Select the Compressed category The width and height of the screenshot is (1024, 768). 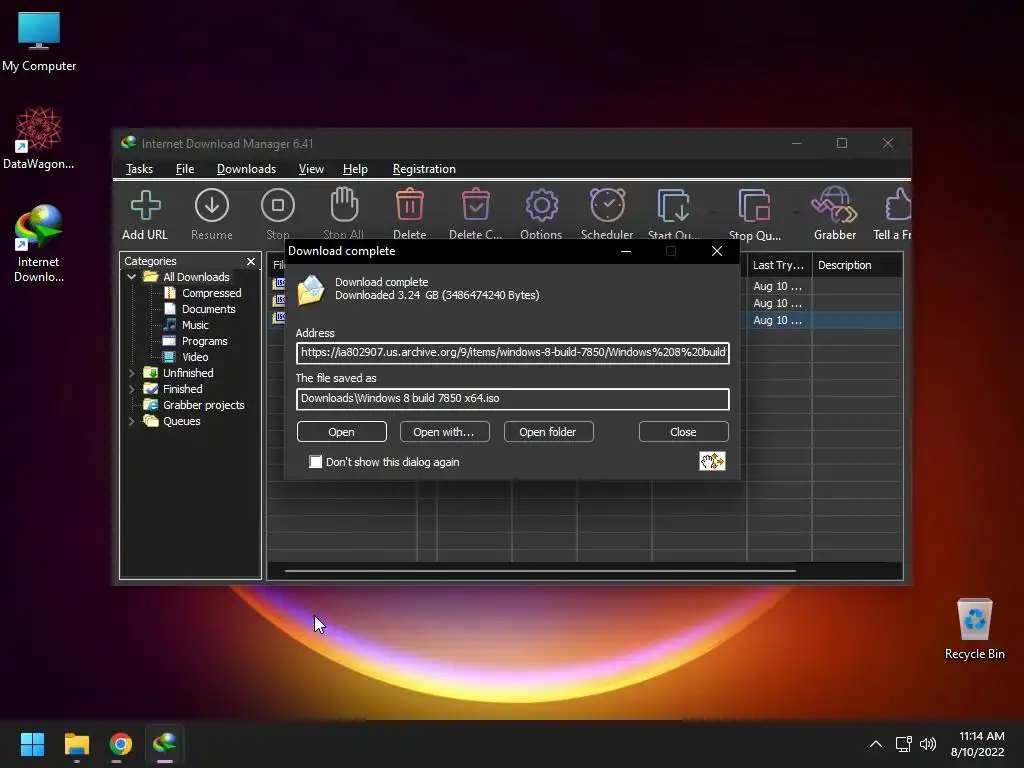tap(202, 293)
